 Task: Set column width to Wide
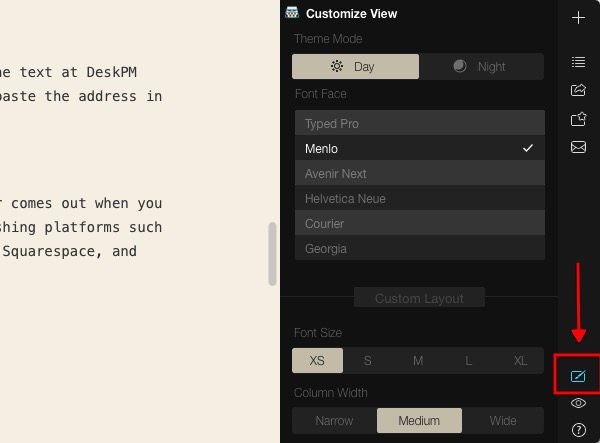pyautogui.click(x=503, y=421)
